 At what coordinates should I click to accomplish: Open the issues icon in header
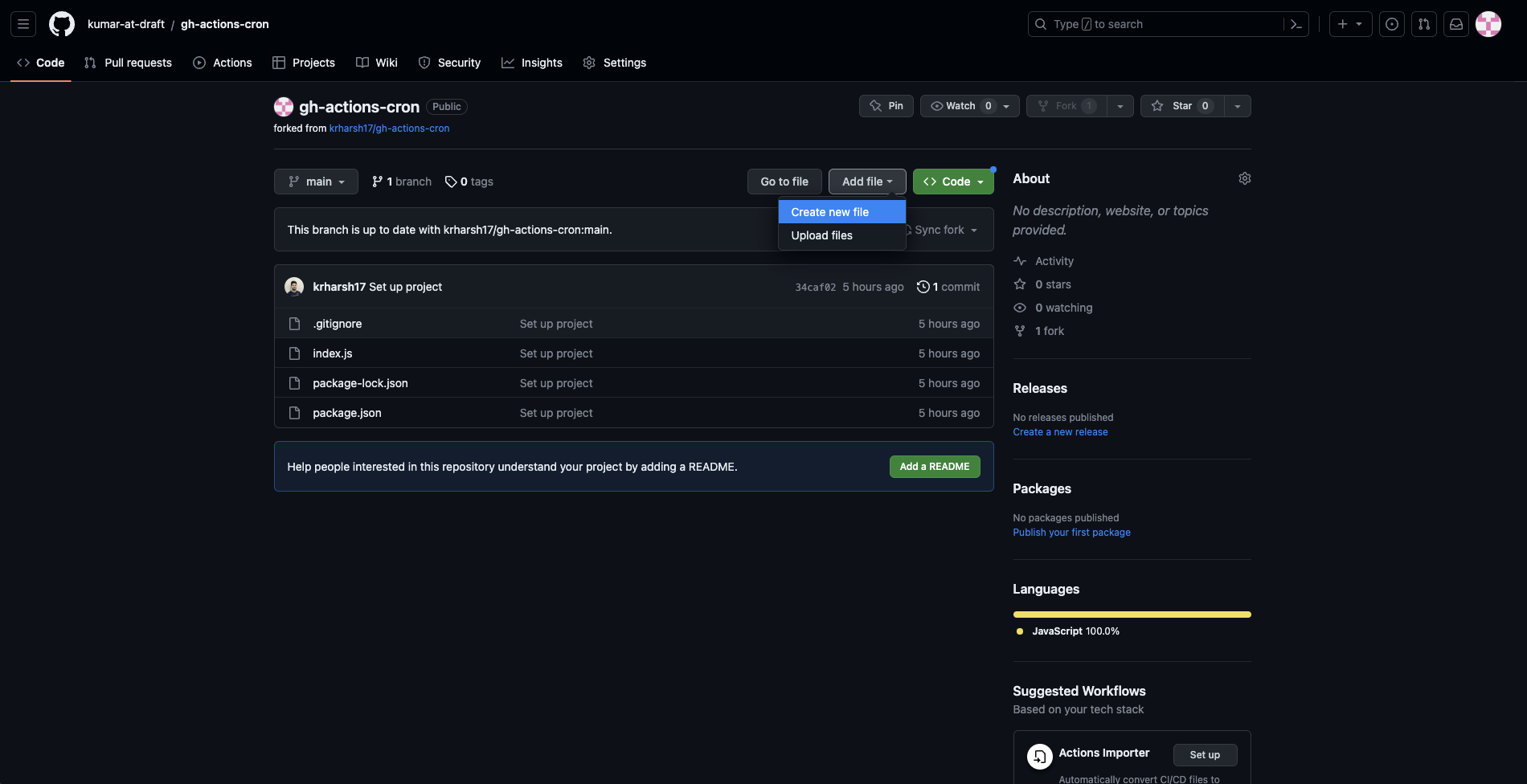point(1392,24)
